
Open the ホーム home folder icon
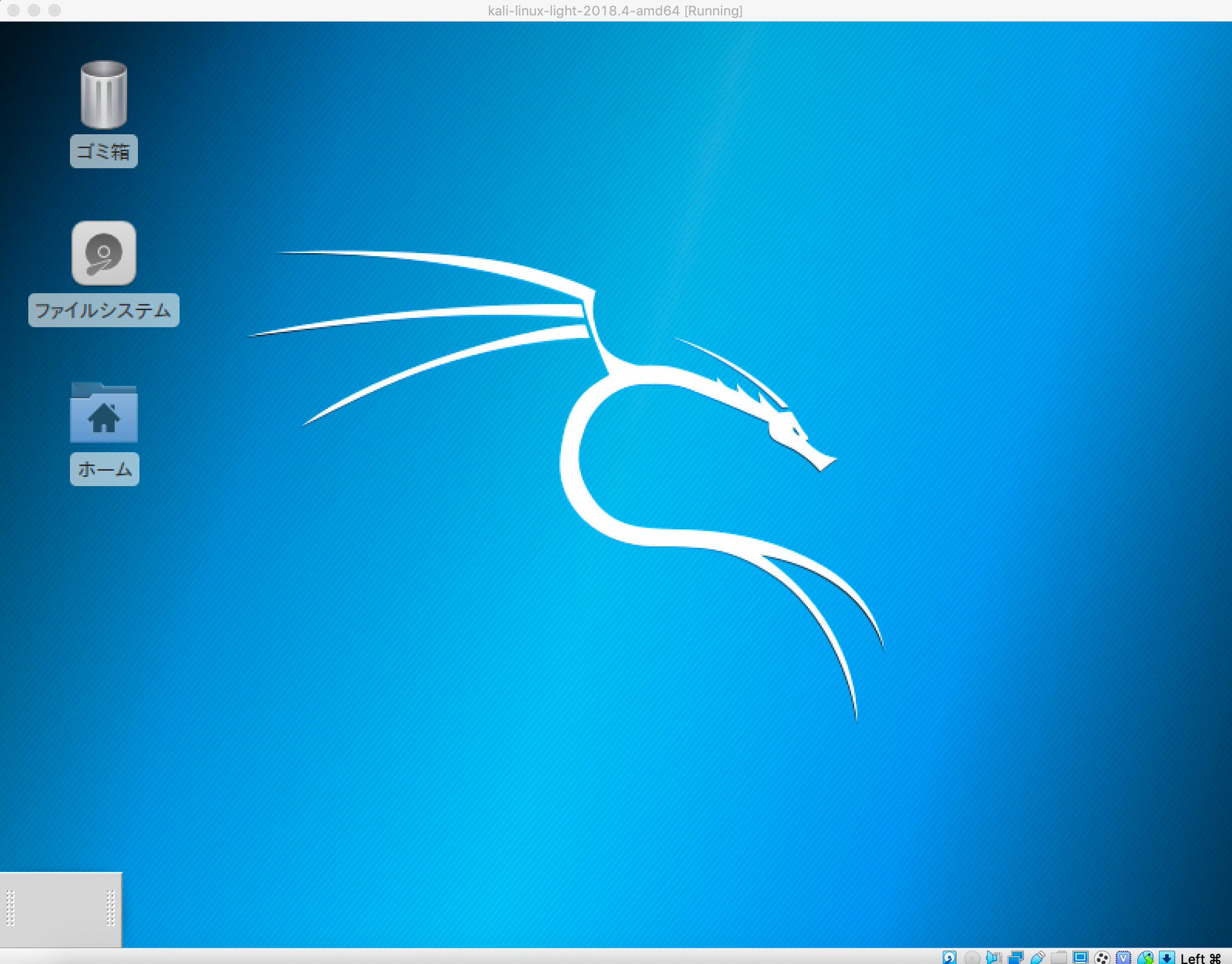(x=103, y=412)
